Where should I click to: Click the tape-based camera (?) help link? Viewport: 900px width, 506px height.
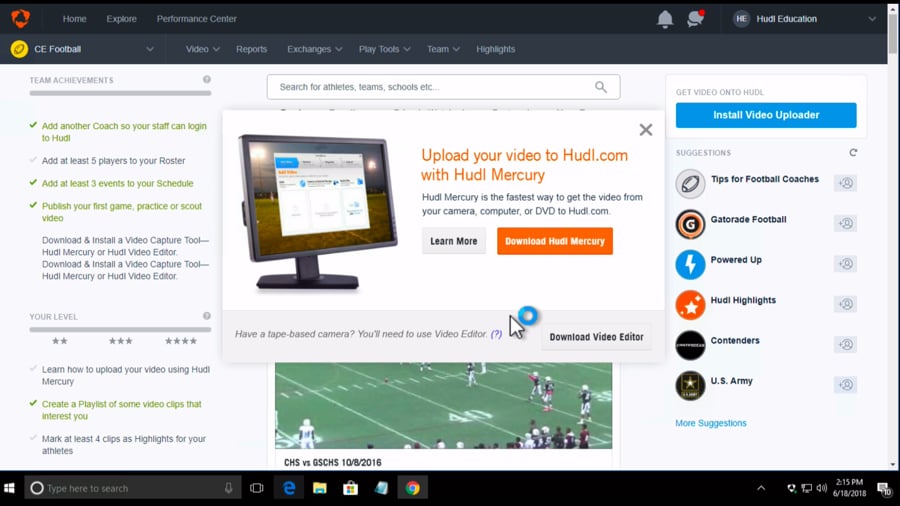coord(496,334)
